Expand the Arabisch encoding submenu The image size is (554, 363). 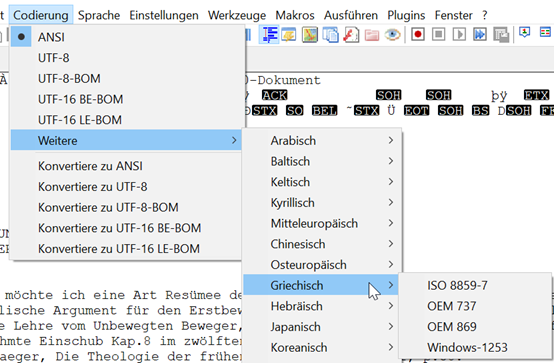point(322,140)
